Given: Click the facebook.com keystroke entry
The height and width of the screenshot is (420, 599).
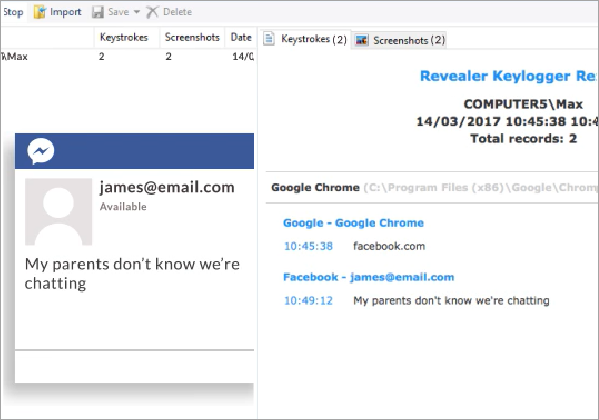Looking at the screenshot, I should tap(389, 246).
